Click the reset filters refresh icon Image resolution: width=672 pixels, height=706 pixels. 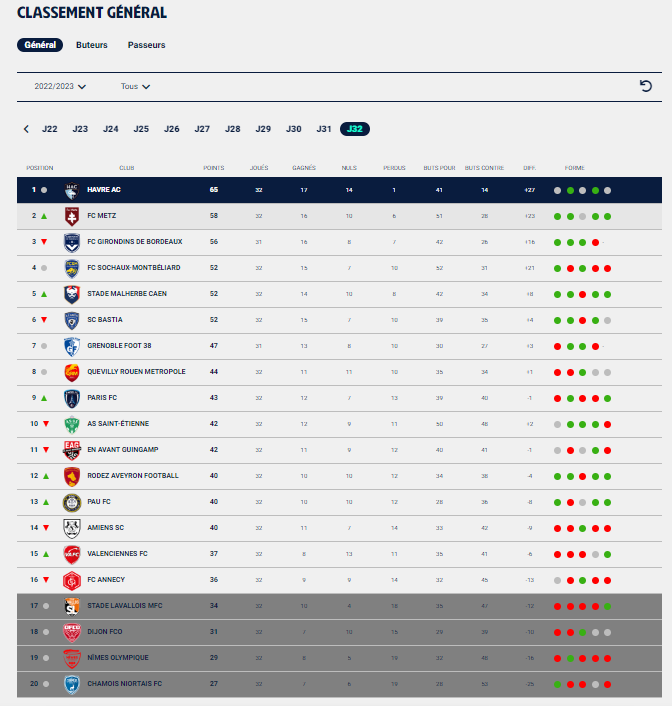pyautogui.click(x=646, y=86)
